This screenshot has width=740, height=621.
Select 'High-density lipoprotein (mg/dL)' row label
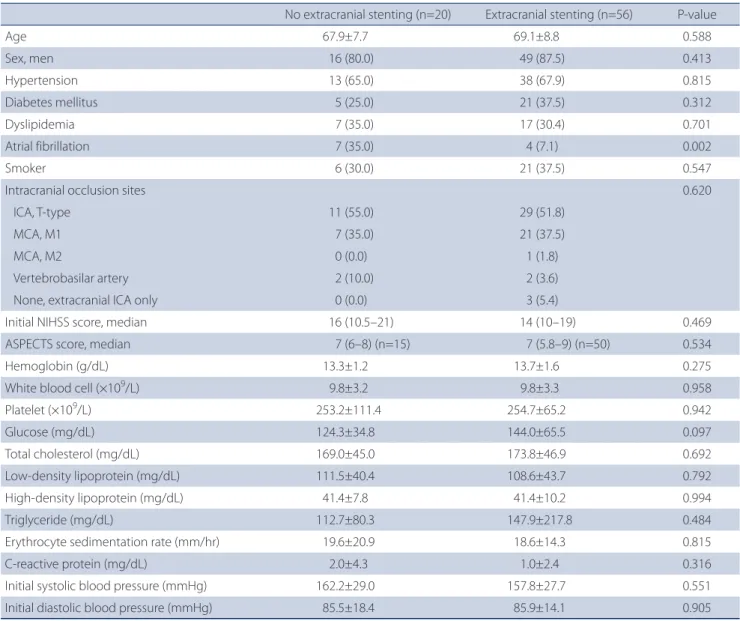pos(94,498)
